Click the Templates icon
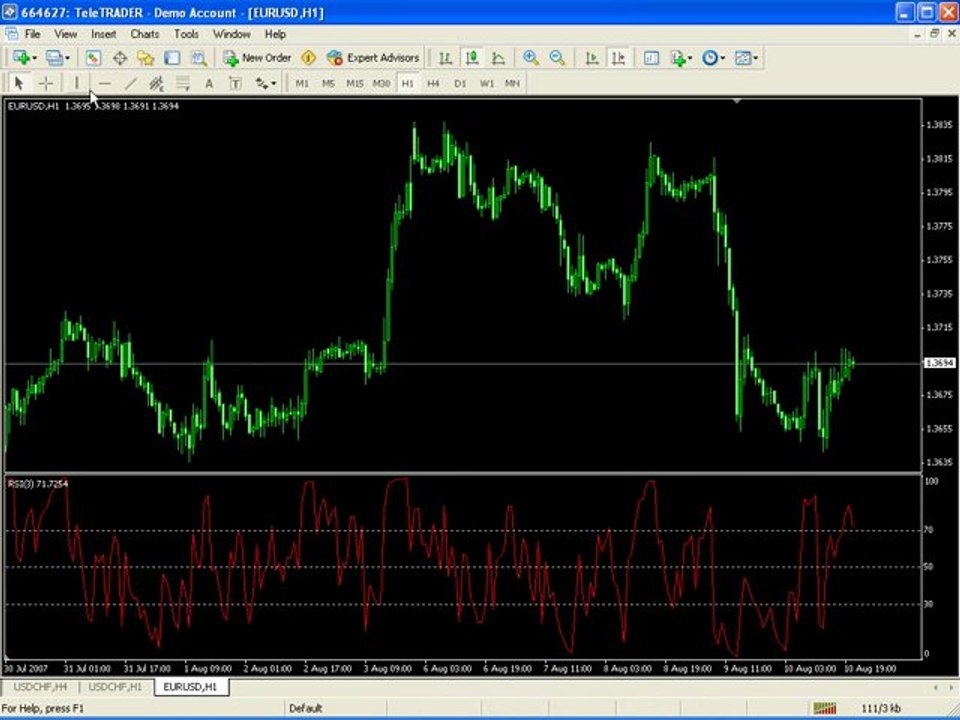Image resolution: width=960 pixels, height=720 pixels. point(742,58)
